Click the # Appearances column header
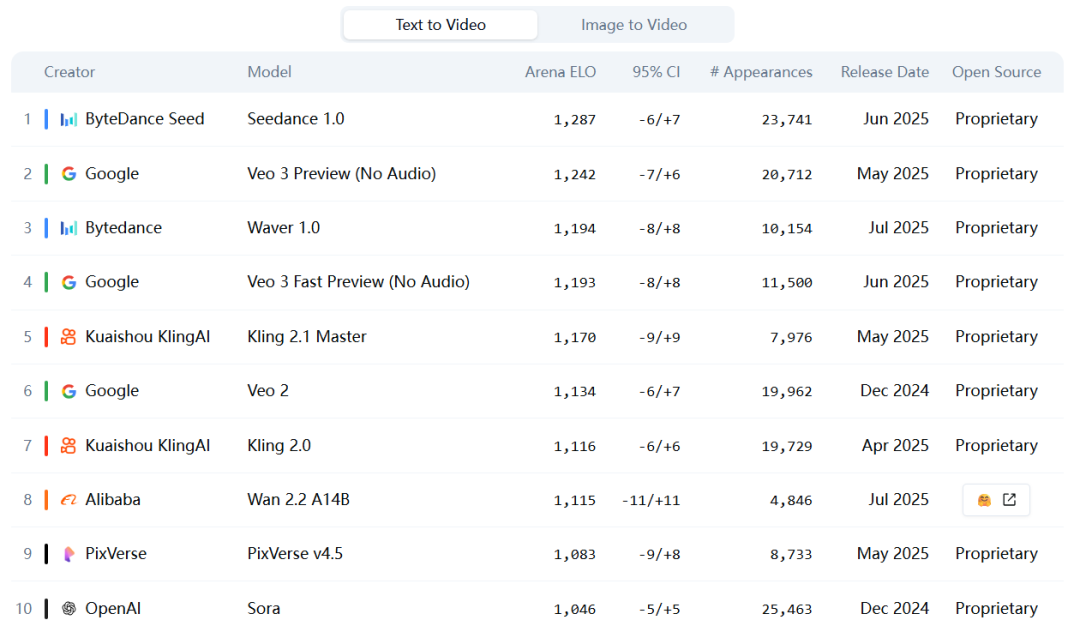The image size is (1080, 632). (761, 72)
